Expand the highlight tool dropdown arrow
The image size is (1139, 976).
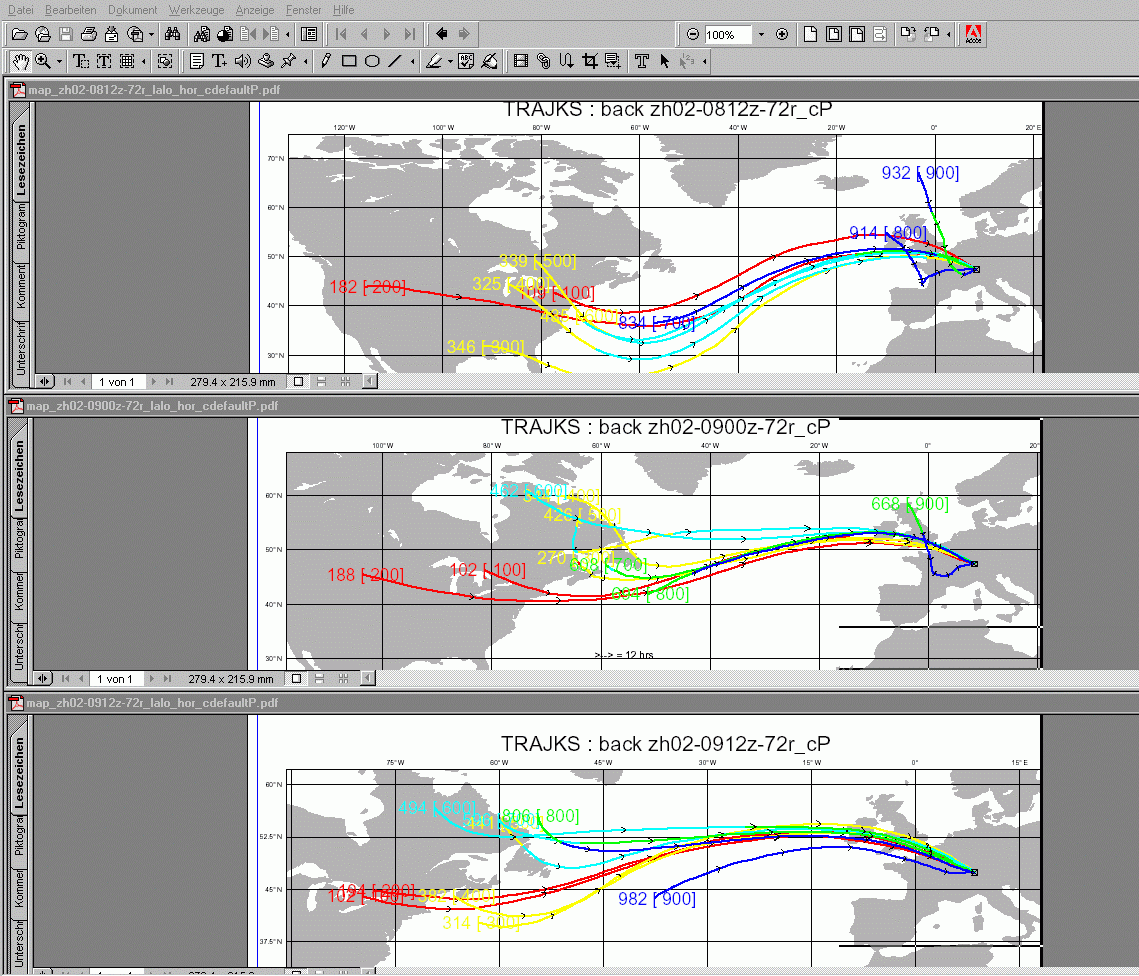click(x=450, y=62)
